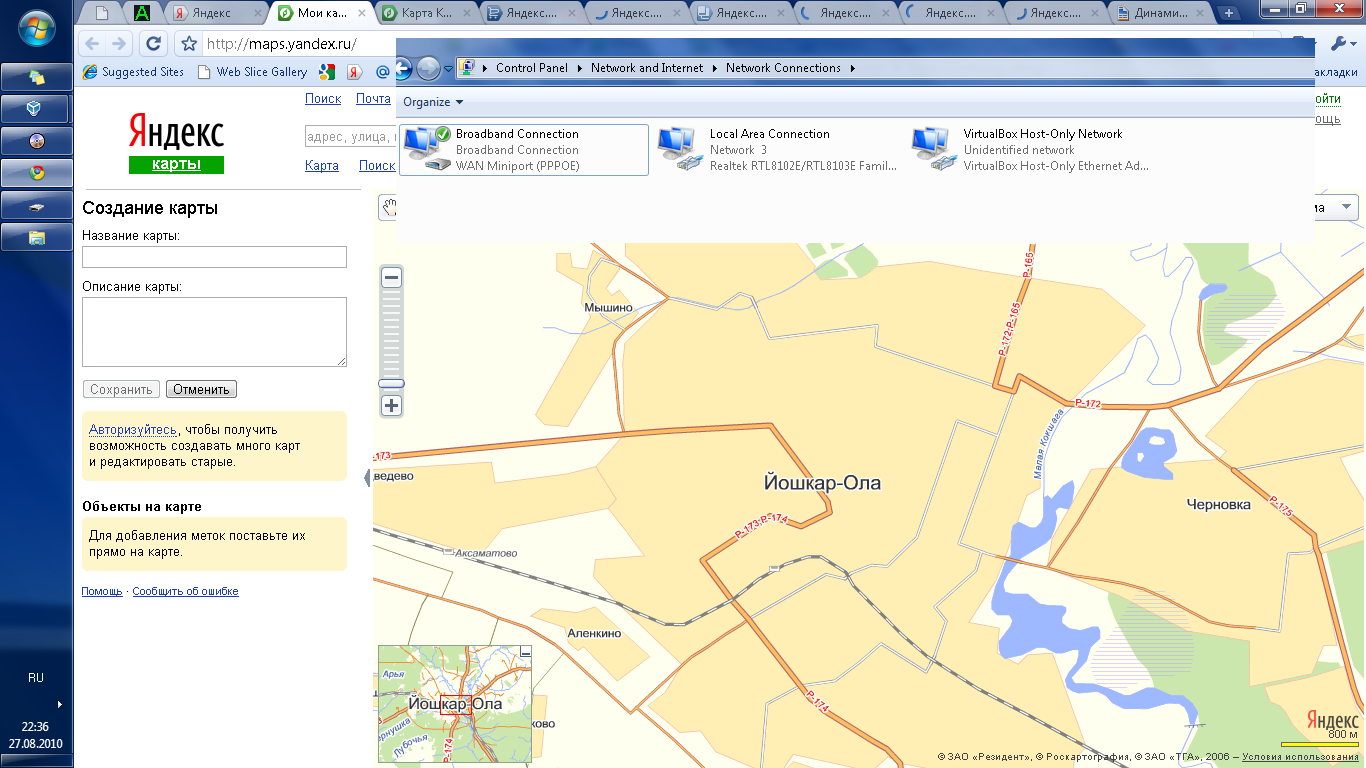Click the Explorer forward button
Viewport: 1366px width, 768px height.
[x=429, y=68]
